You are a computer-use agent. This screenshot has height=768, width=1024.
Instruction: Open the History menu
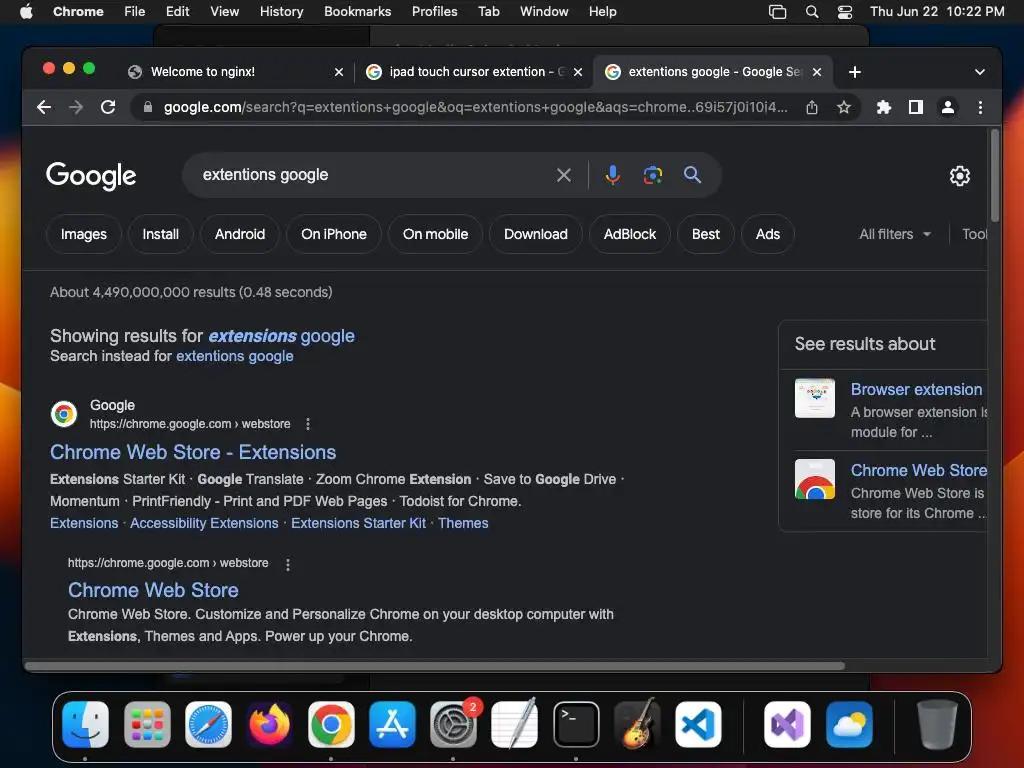coord(281,12)
